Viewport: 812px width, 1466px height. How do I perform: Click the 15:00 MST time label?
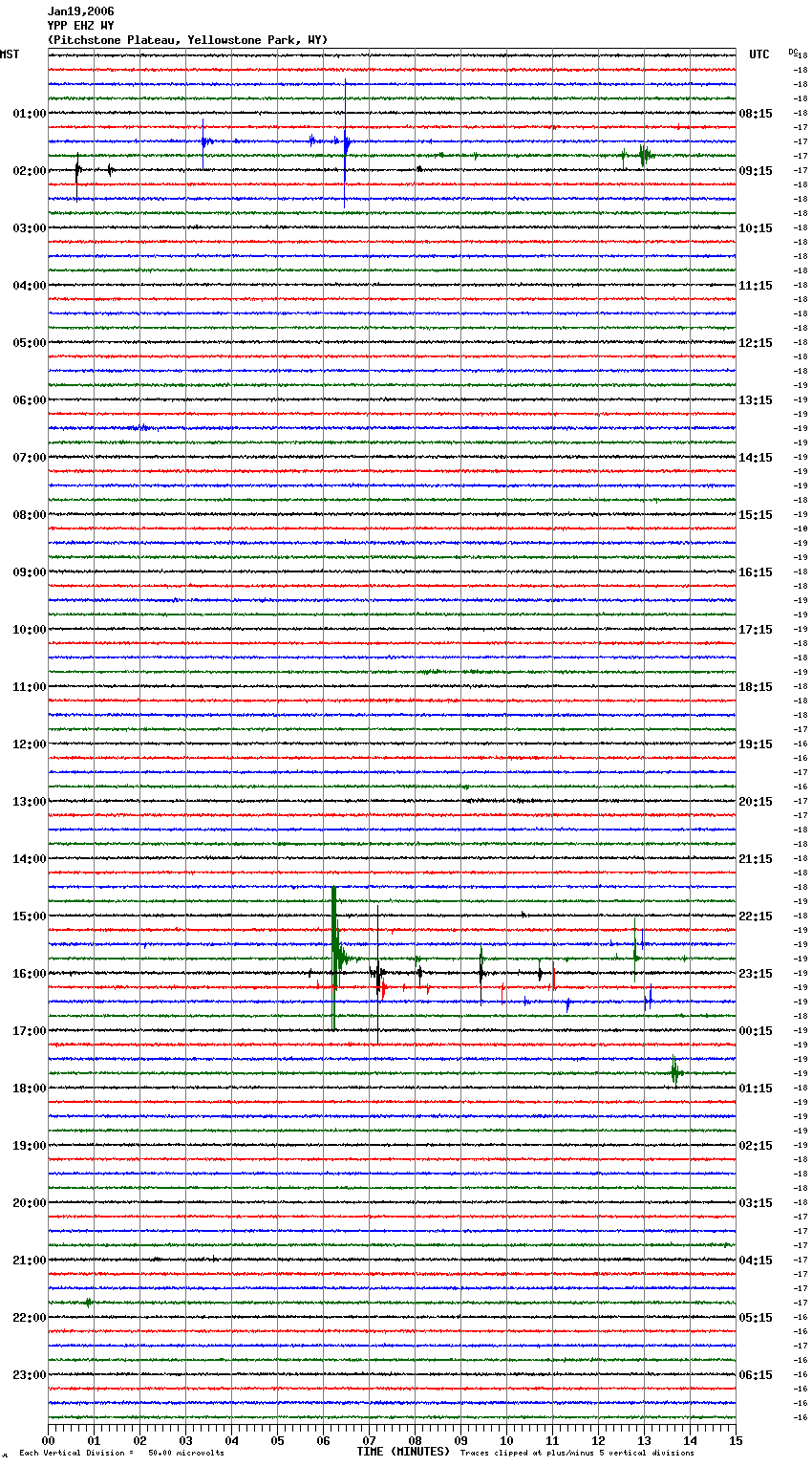point(30,916)
